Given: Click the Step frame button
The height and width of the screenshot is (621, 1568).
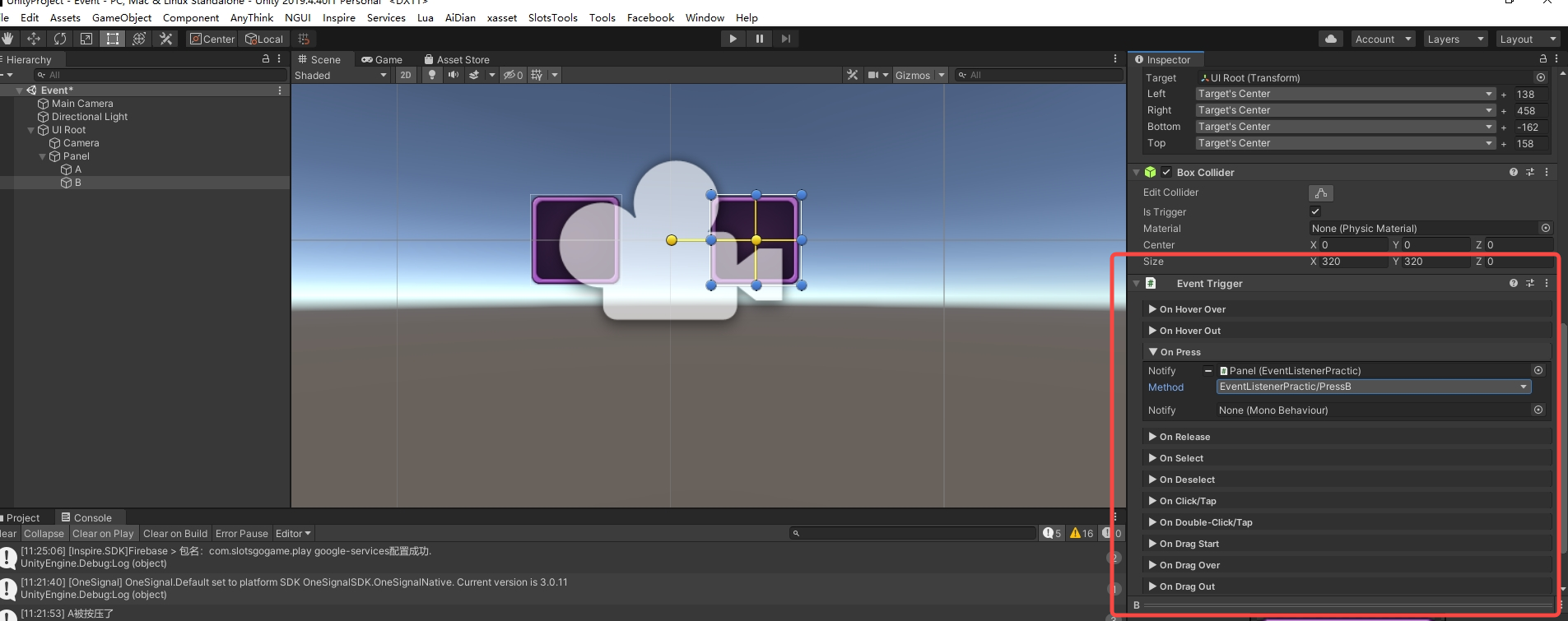Looking at the screenshot, I should (x=786, y=39).
